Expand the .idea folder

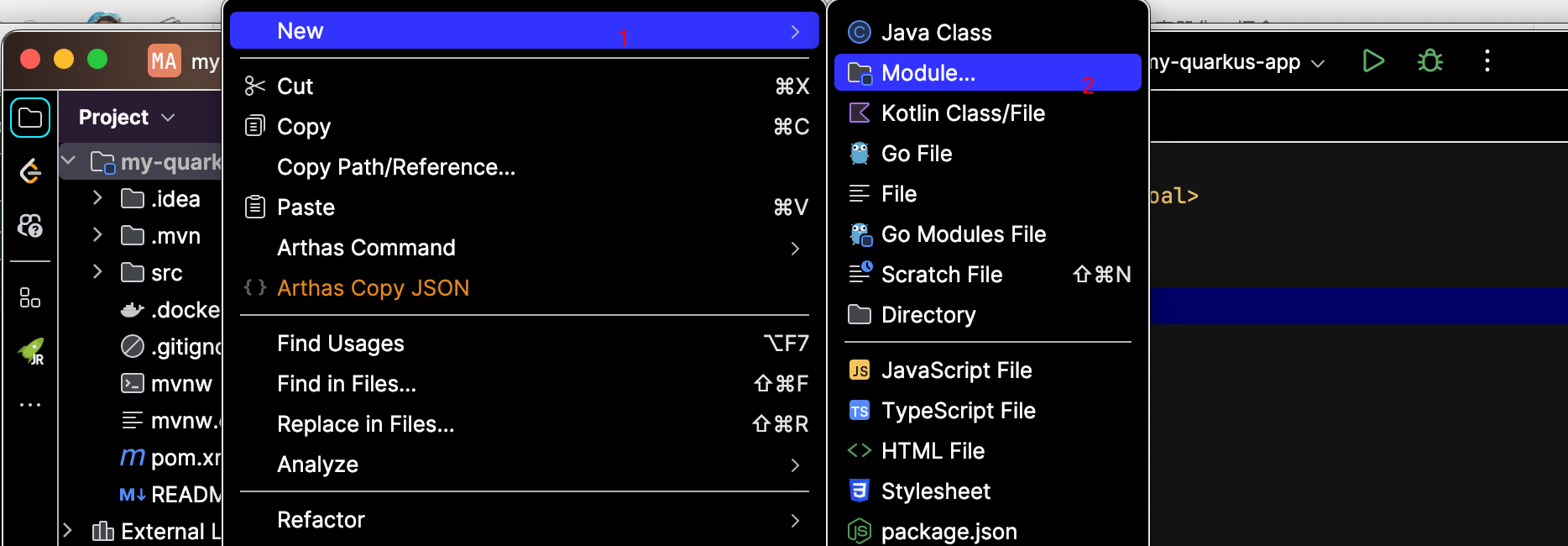[x=97, y=198]
